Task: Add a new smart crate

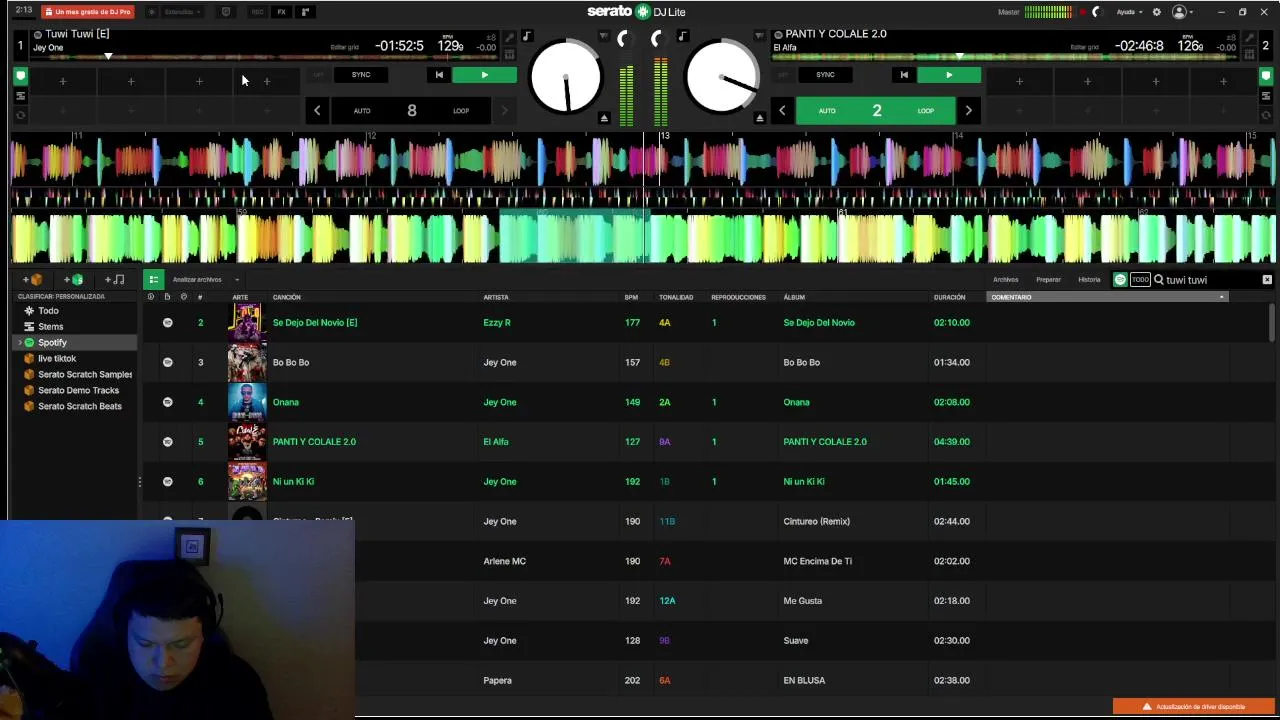Action: coord(74,280)
